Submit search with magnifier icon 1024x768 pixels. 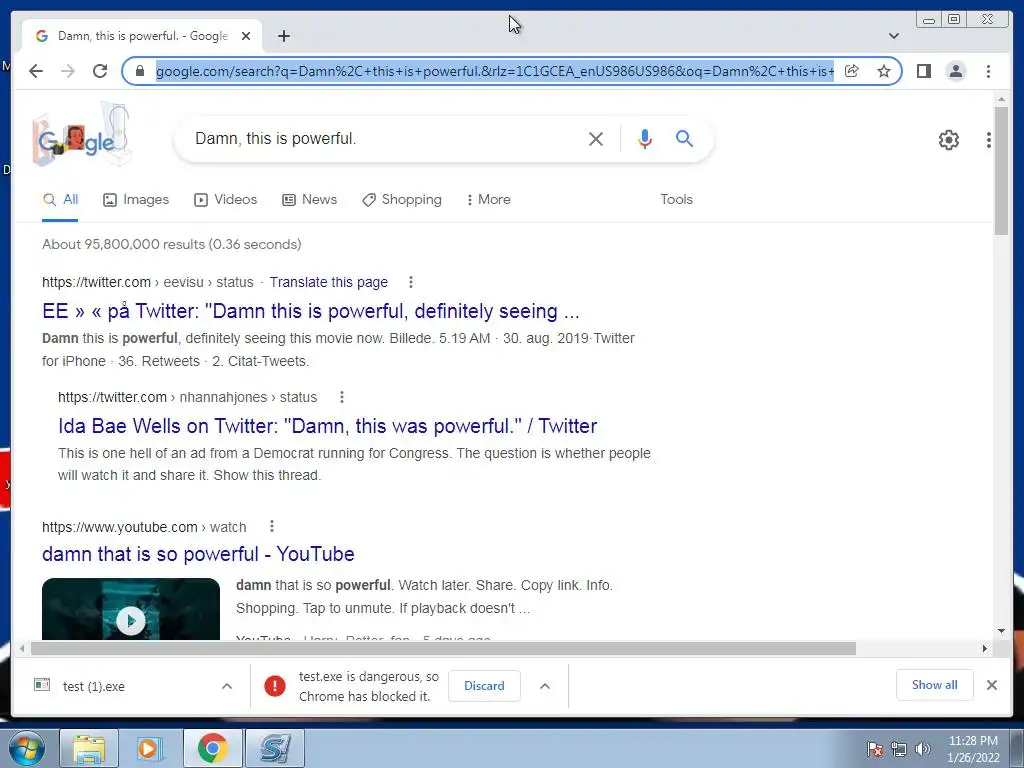tap(684, 138)
